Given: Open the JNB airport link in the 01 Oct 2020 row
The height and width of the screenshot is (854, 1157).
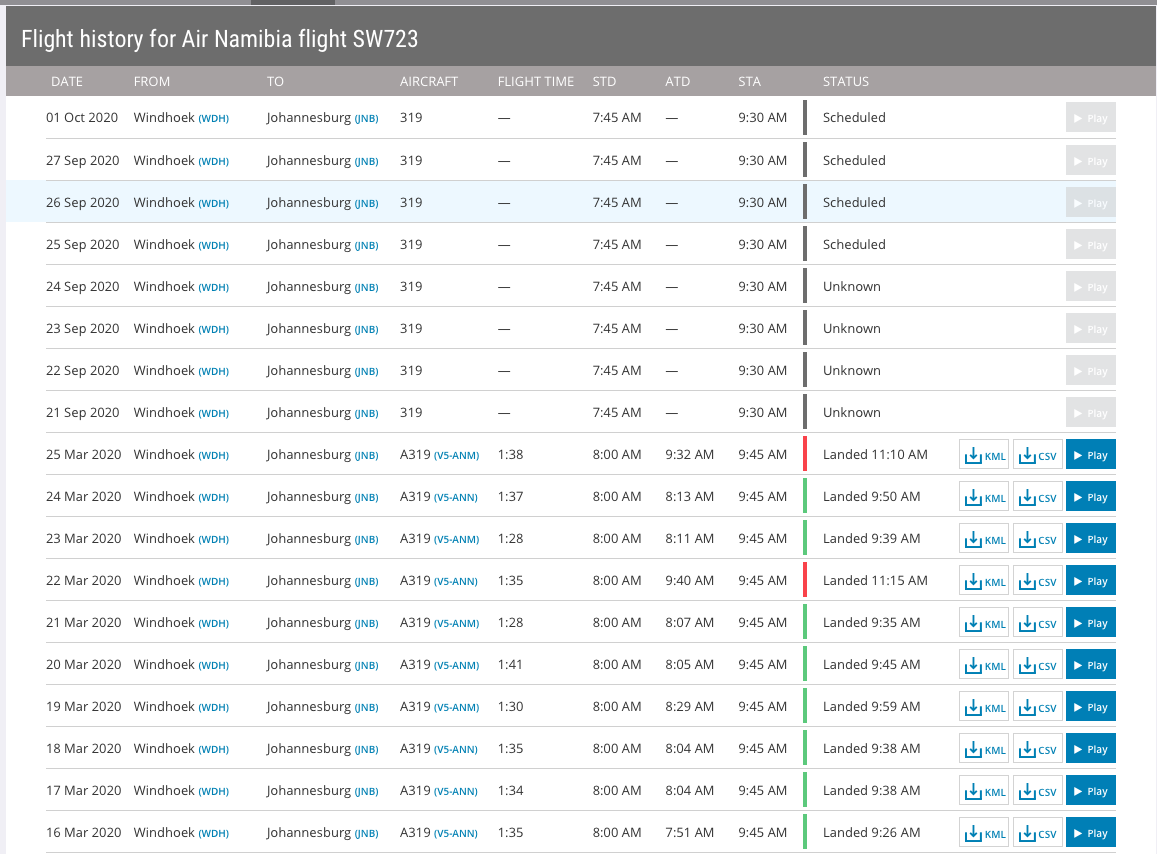Looking at the screenshot, I should click(x=367, y=119).
